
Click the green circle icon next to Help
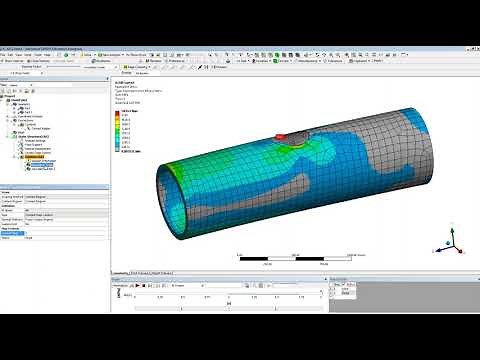66,55
